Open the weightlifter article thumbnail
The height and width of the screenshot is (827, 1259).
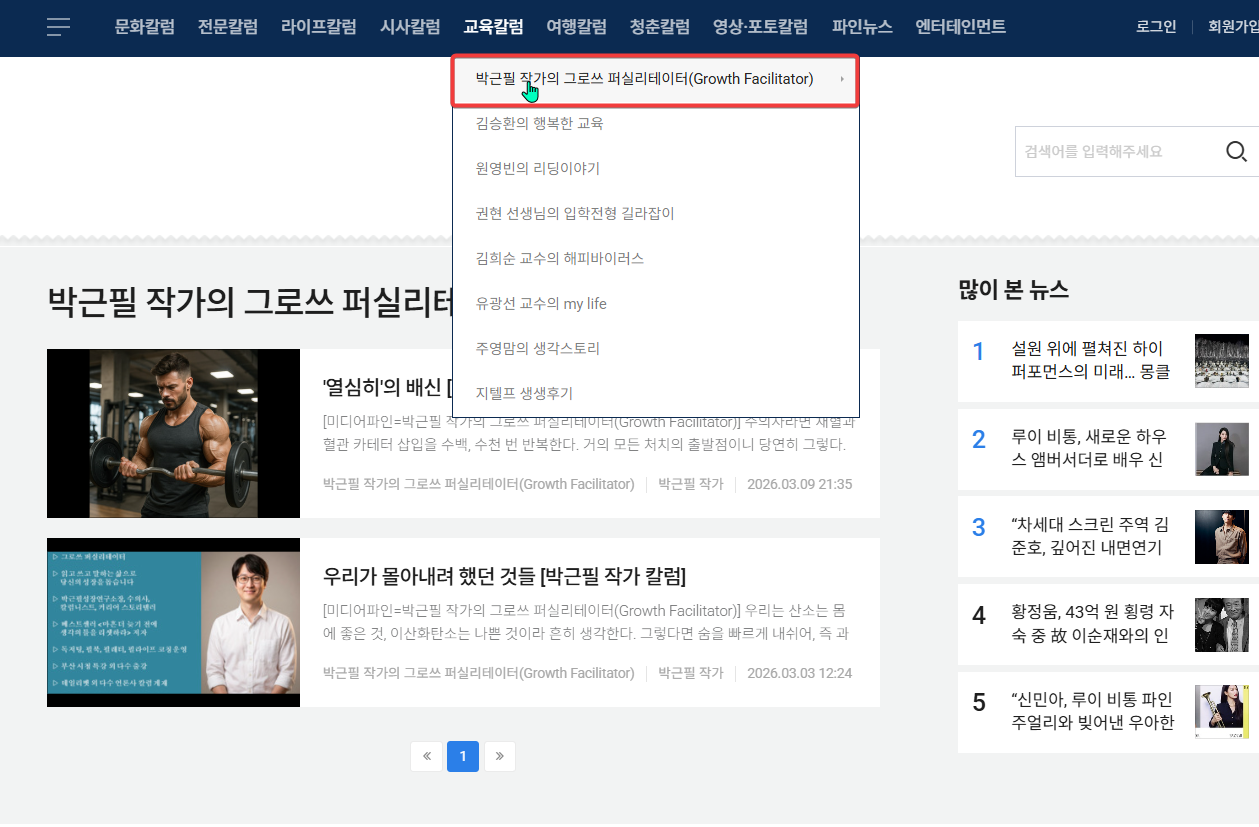173,433
